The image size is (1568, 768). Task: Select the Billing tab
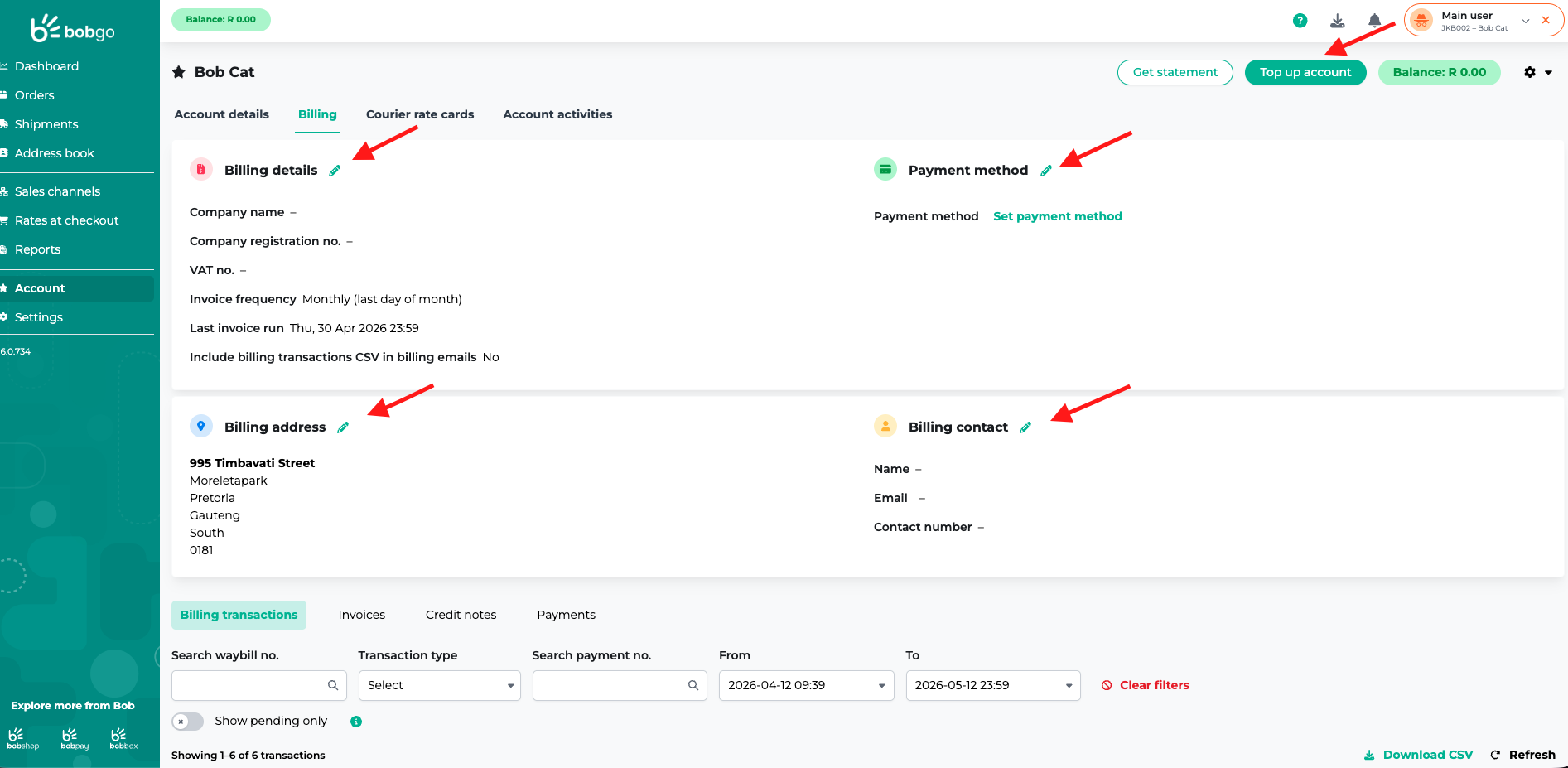point(317,114)
